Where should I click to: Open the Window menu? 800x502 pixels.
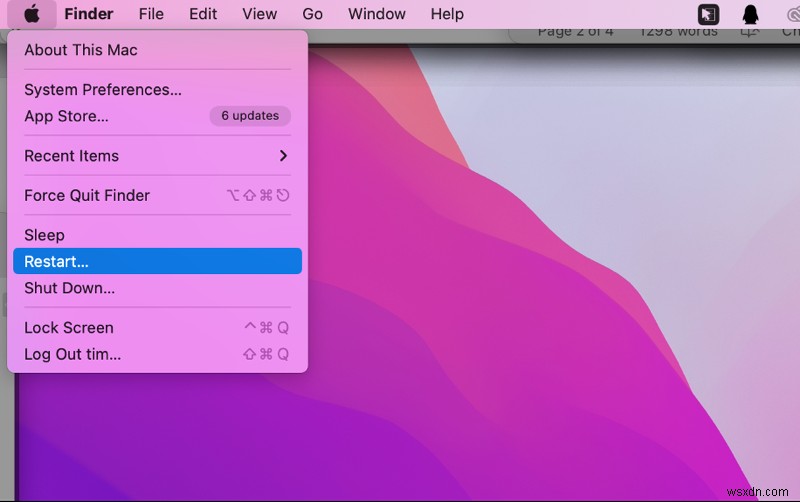click(377, 14)
